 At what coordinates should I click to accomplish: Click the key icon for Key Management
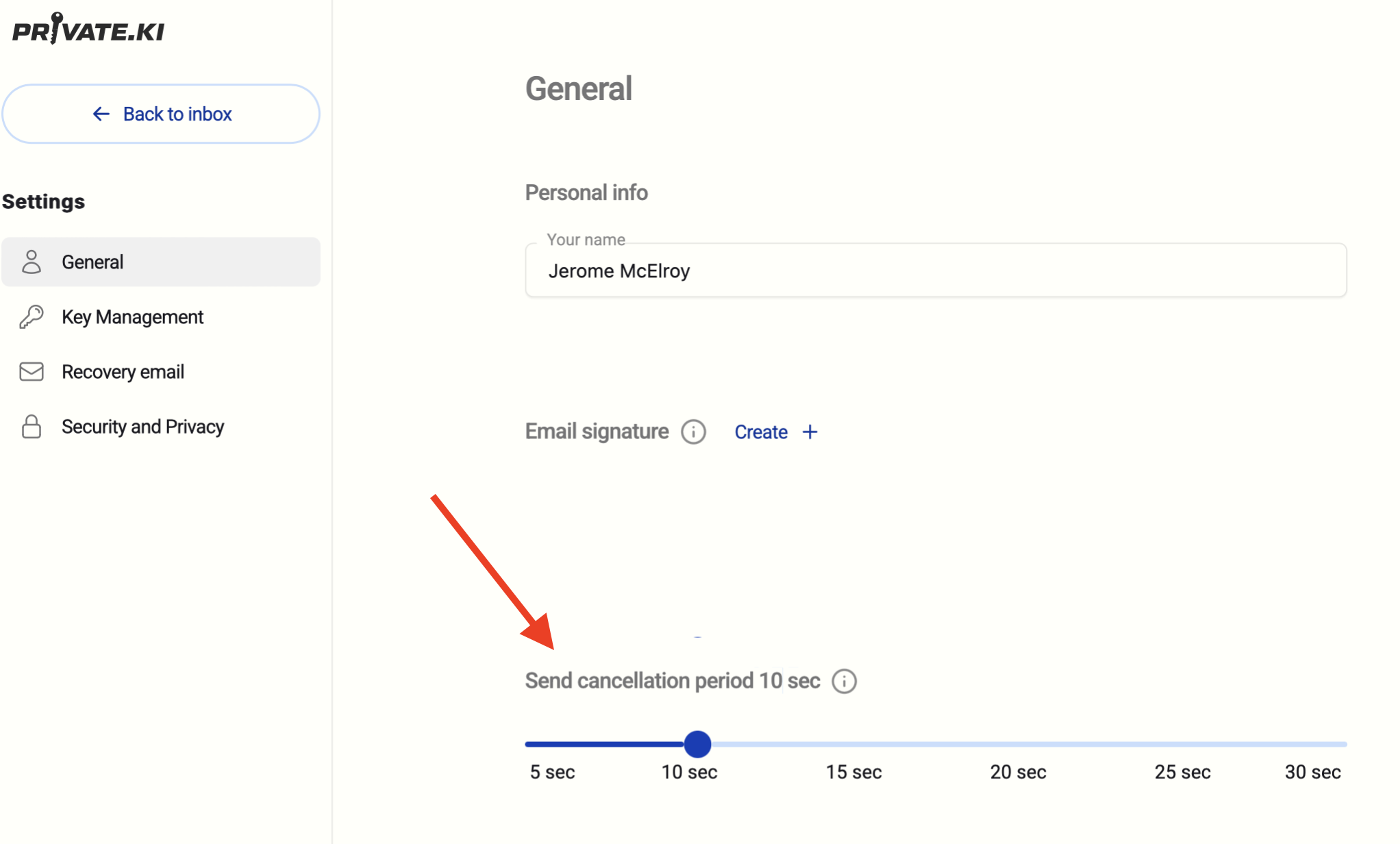[x=32, y=316]
